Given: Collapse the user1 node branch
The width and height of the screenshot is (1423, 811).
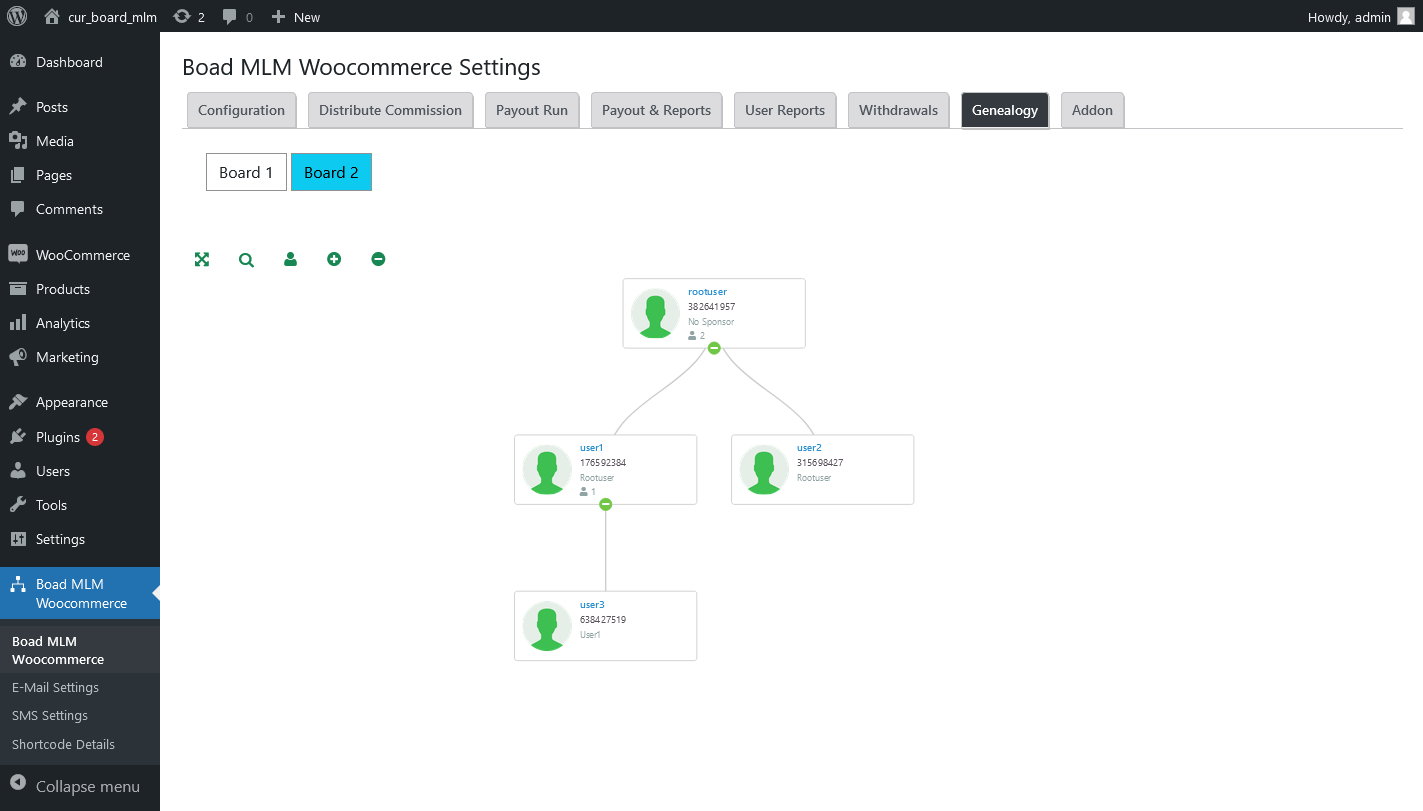Looking at the screenshot, I should click(x=605, y=505).
